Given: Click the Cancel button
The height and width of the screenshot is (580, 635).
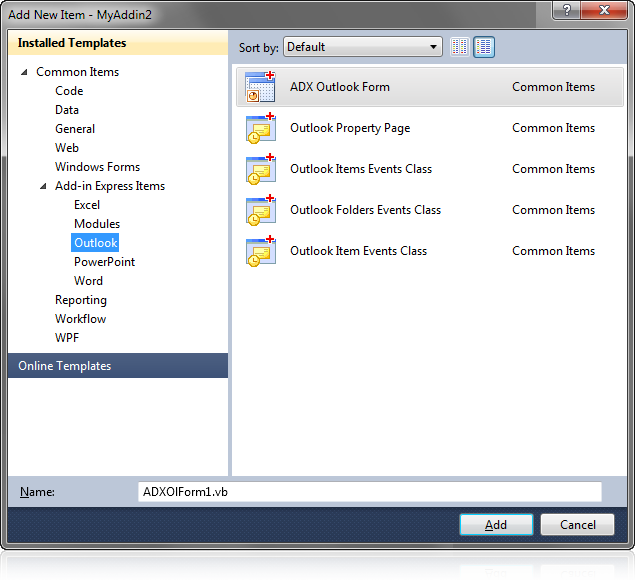Looking at the screenshot, I should (577, 525).
